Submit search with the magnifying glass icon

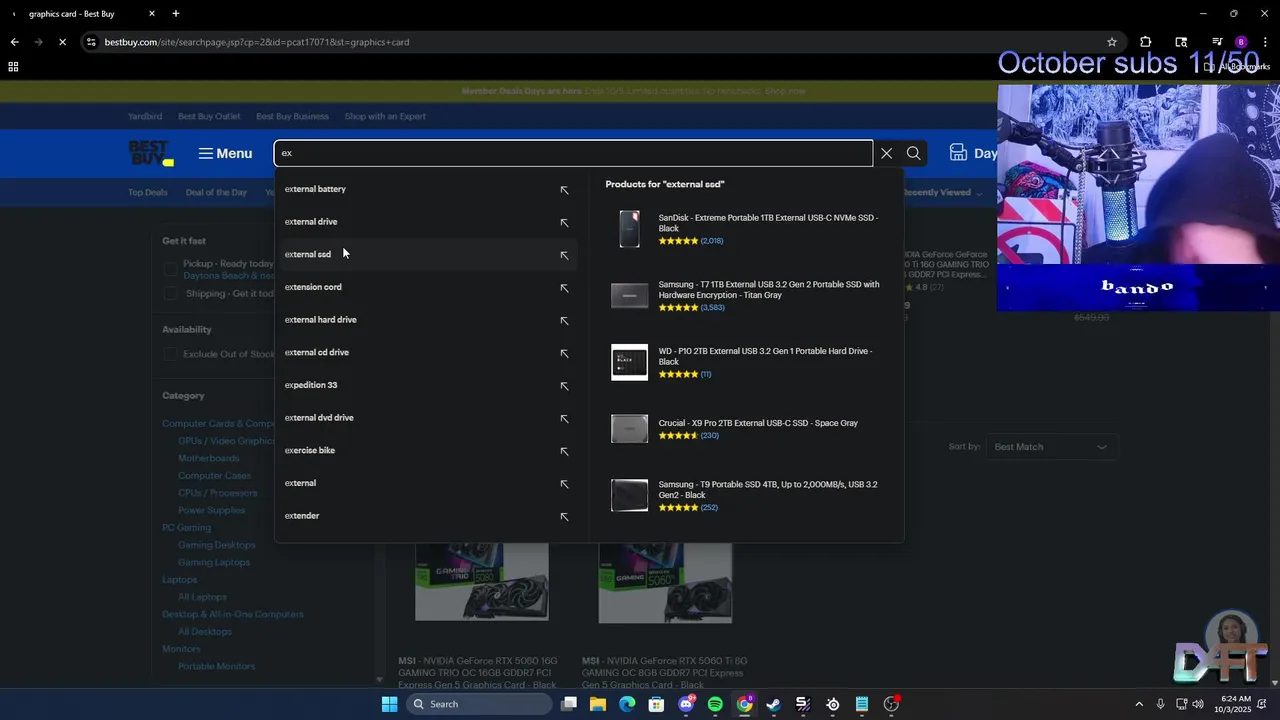tap(913, 153)
